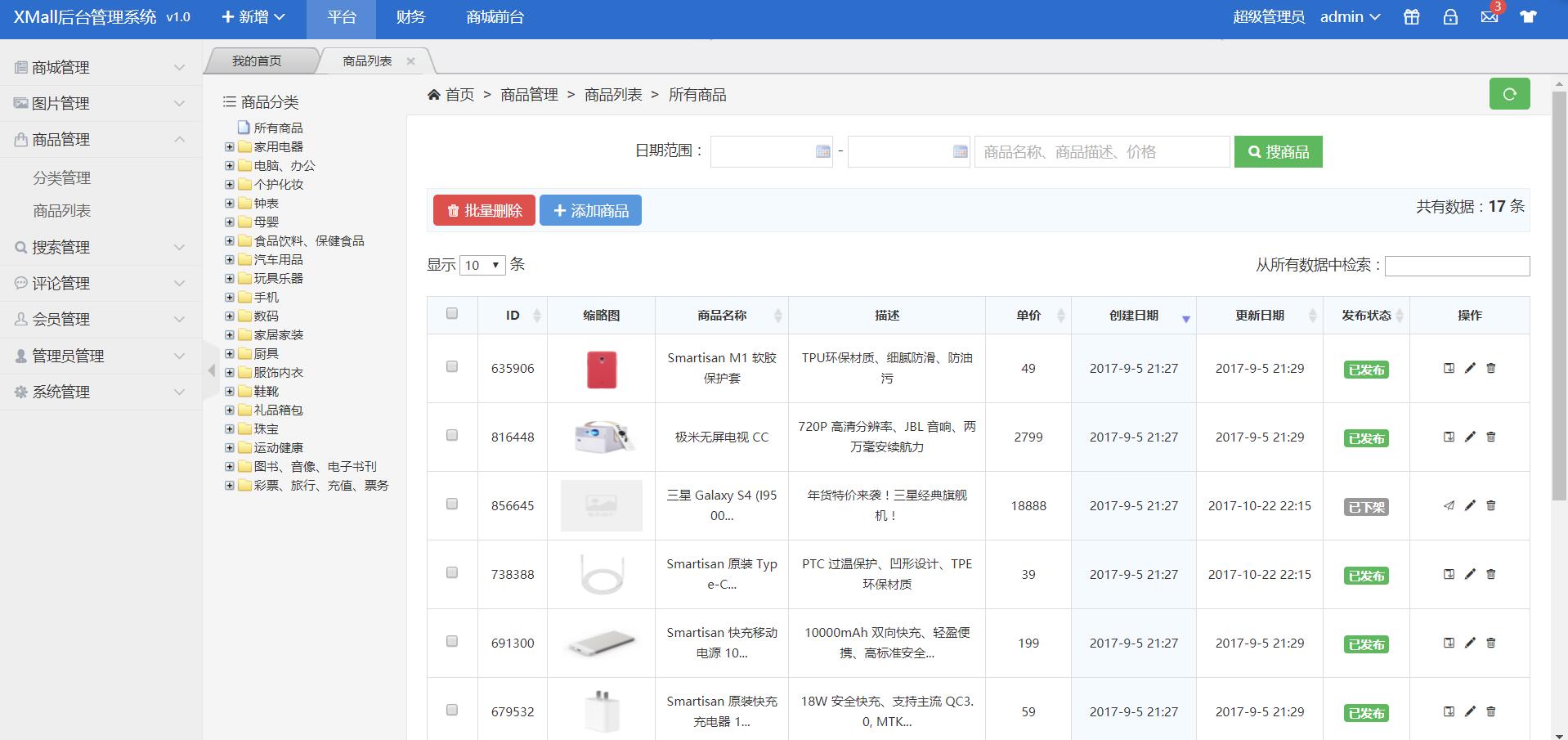Click the green refresh button above the breadcrumb

tap(1509, 93)
